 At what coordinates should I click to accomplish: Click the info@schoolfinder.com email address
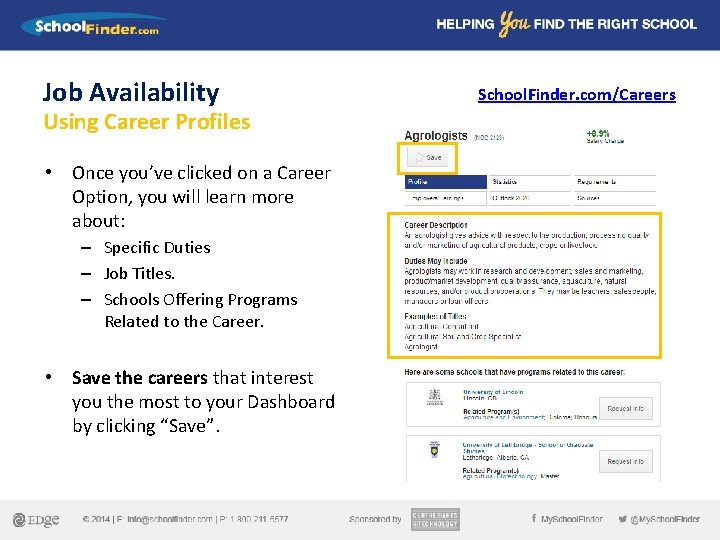pyautogui.click(x=170, y=519)
